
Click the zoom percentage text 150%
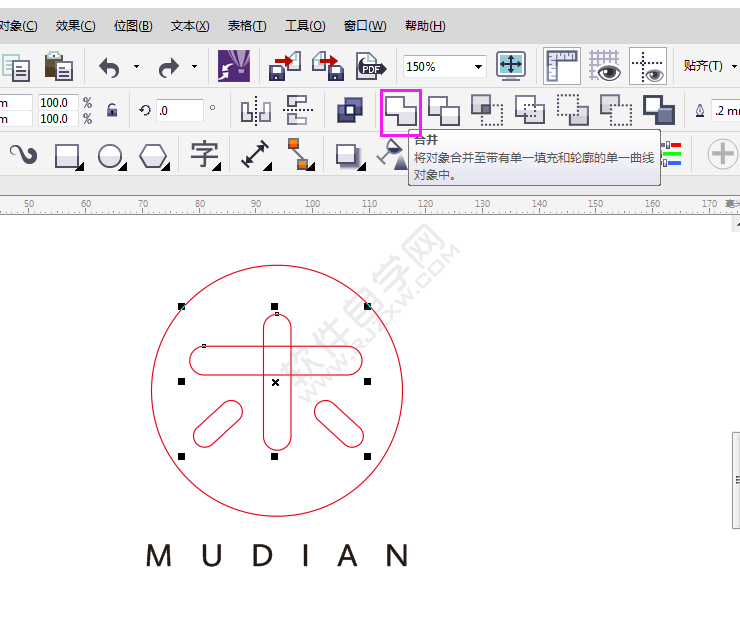[420, 67]
